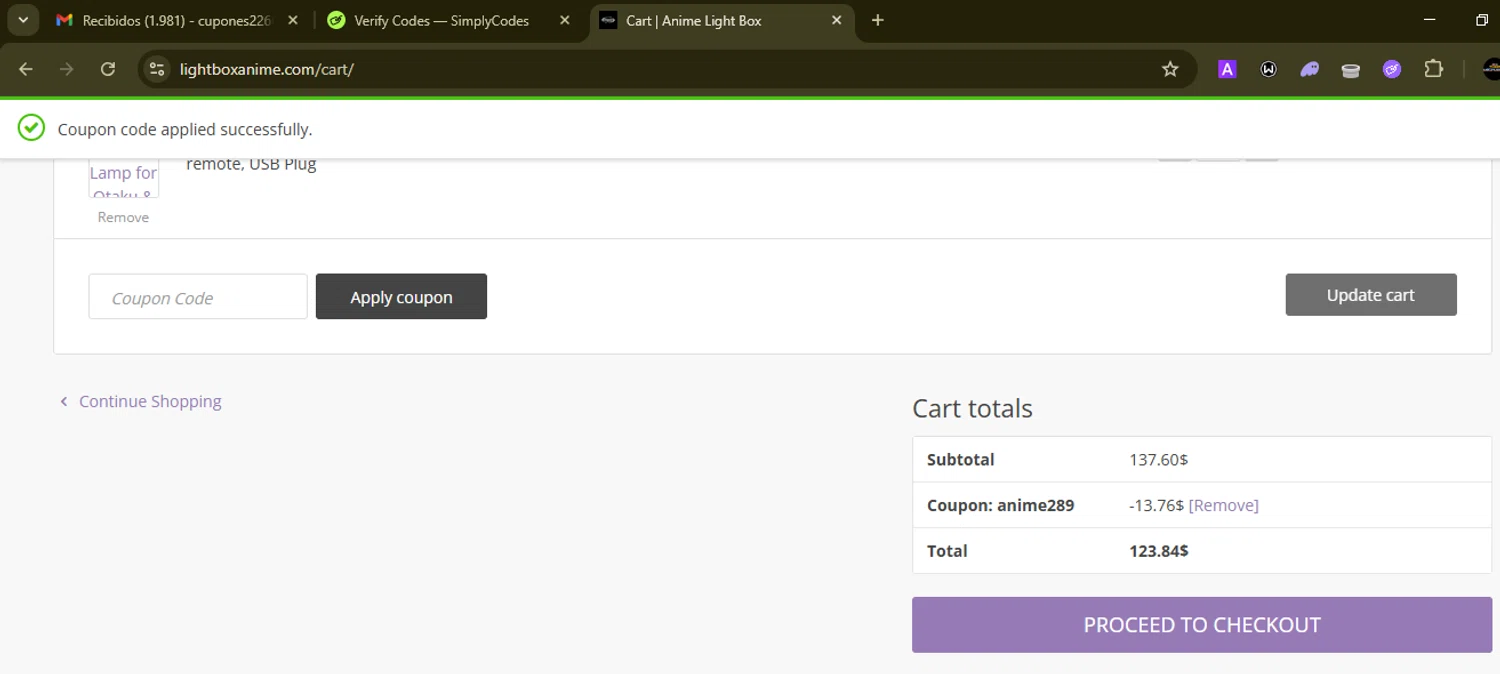The height and width of the screenshot is (674, 1500).
Task: Close the Cart Anime Light Box tab
Action: click(x=837, y=20)
